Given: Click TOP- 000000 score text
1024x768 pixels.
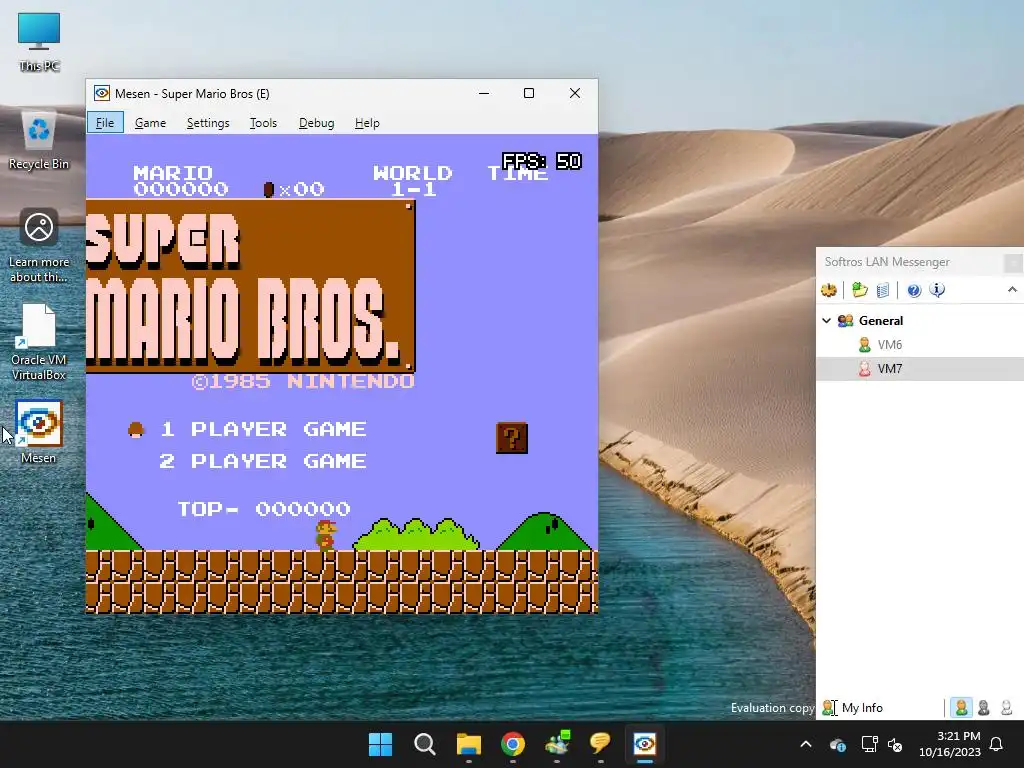Looking at the screenshot, I should (264, 509).
